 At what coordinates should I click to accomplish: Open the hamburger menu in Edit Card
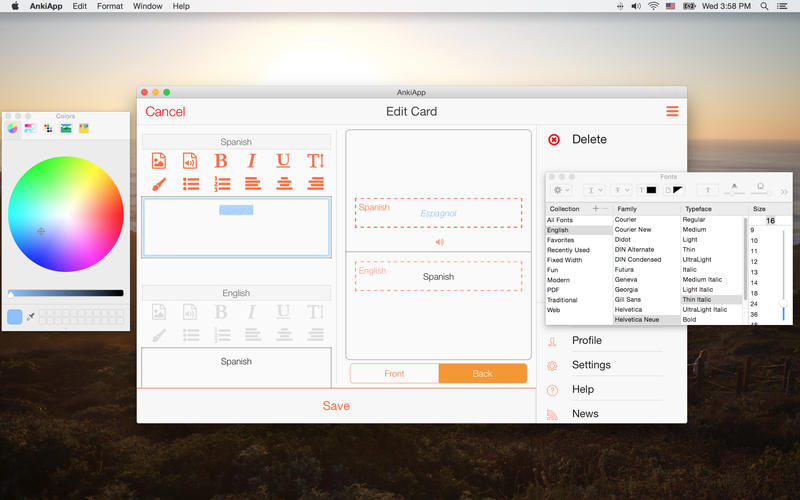click(x=672, y=111)
